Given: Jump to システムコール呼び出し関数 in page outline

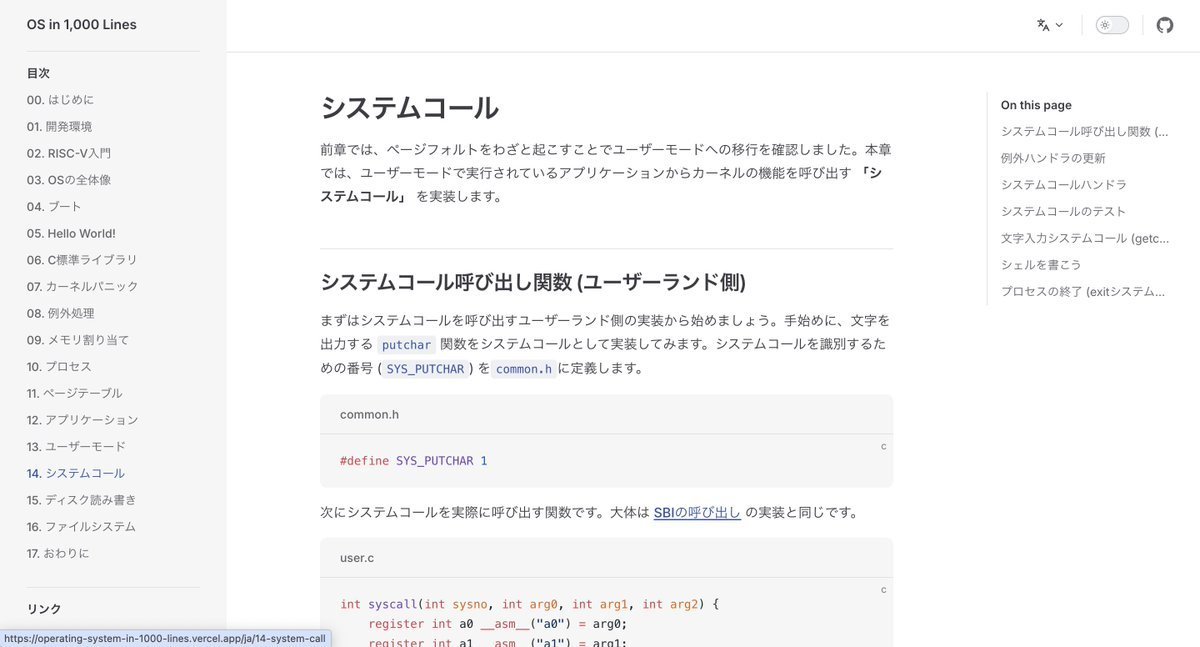Looking at the screenshot, I should 1085,131.
